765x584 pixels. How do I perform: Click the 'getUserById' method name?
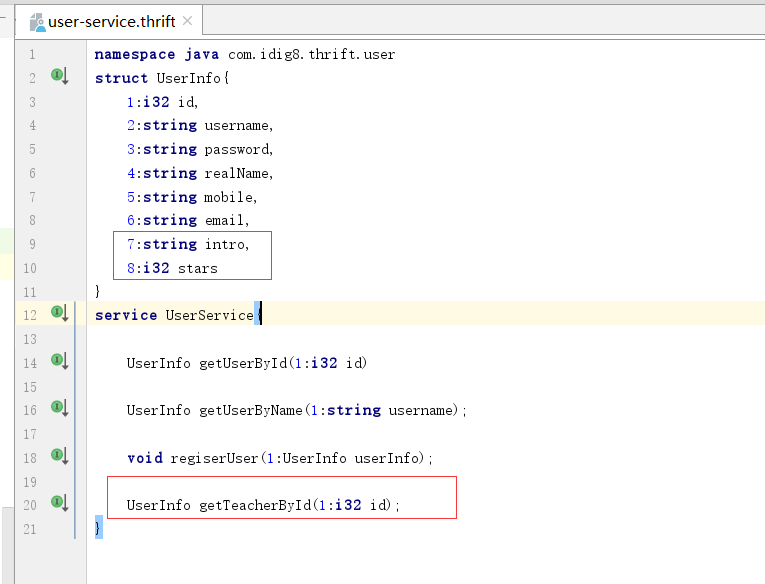pos(243,363)
